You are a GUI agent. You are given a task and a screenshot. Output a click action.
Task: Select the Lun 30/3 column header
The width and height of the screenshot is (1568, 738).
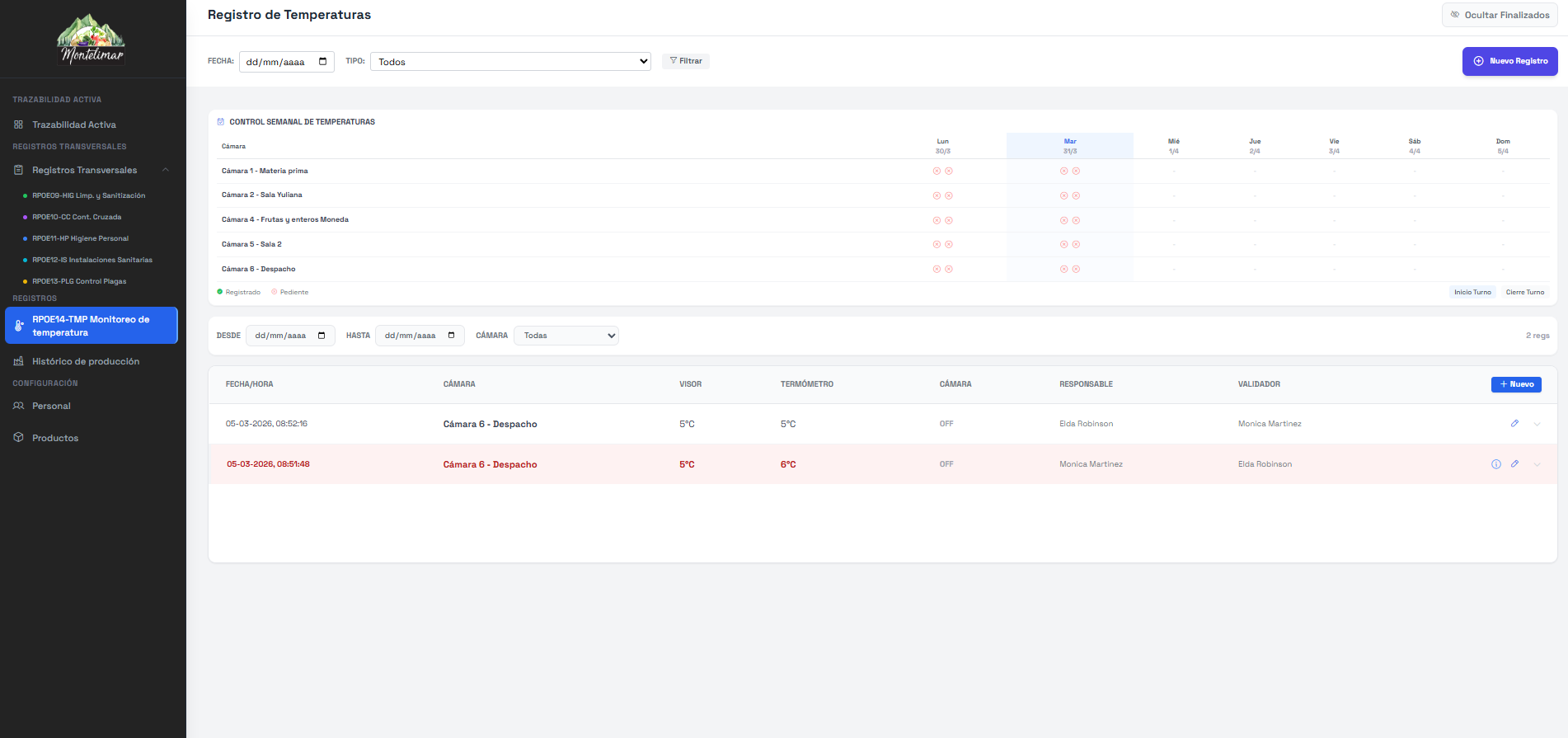point(942,146)
